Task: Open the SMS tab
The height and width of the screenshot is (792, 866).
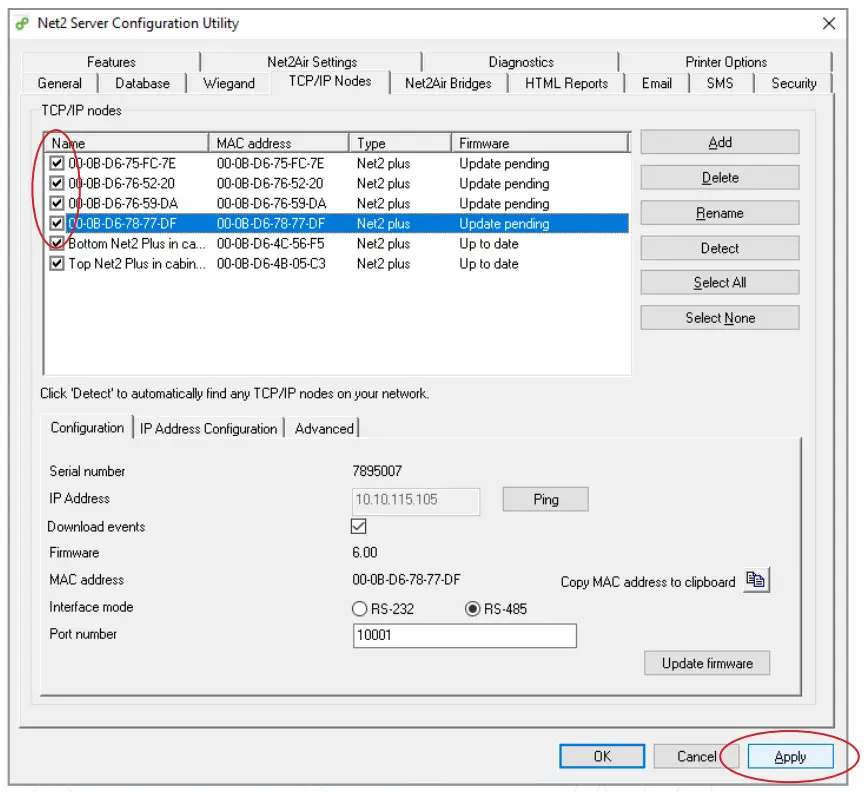Action: [x=720, y=83]
